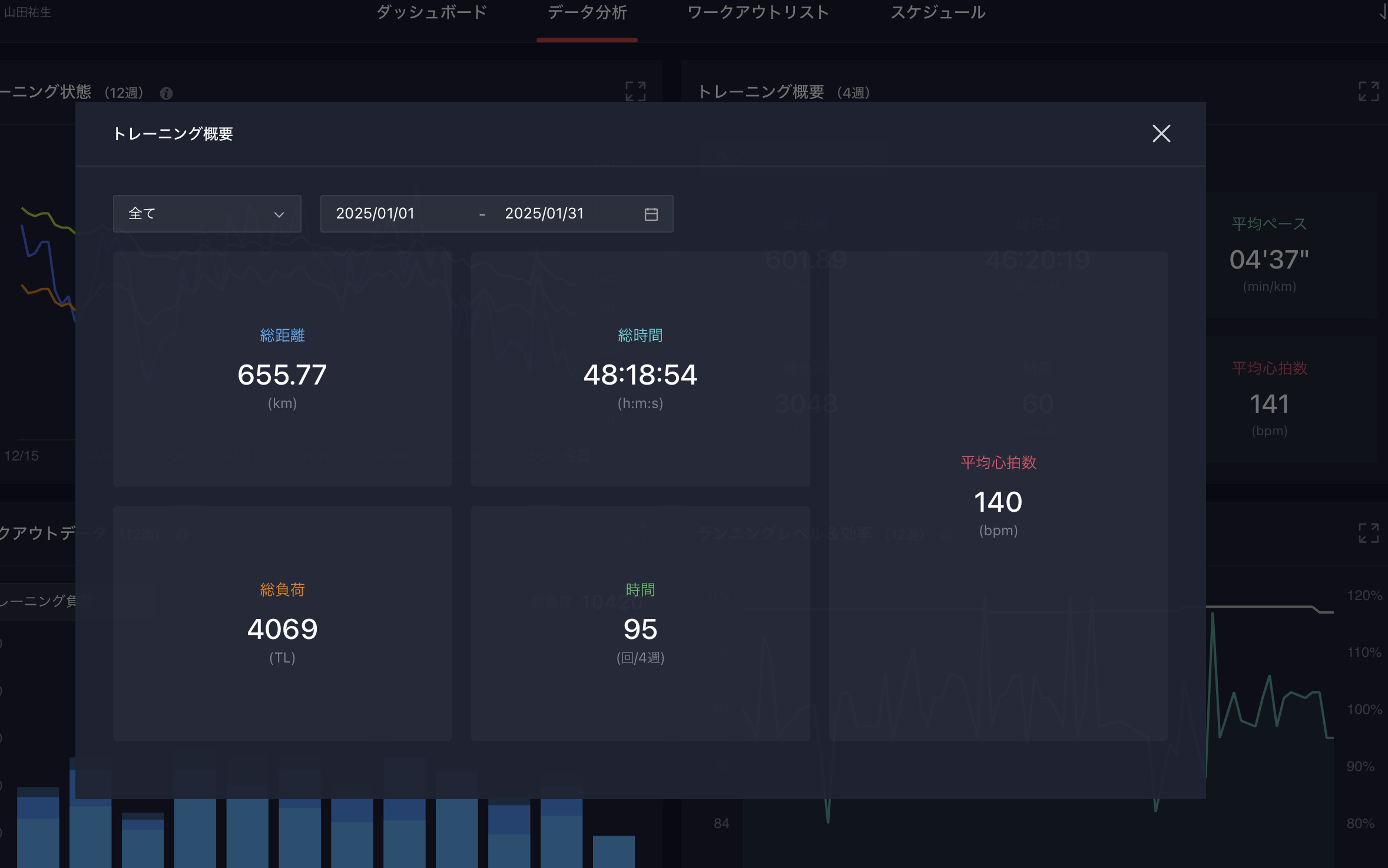Screen dimensions: 1388x868
Task: Edit the end date 2025/01/31
Action: pos(544,214)
